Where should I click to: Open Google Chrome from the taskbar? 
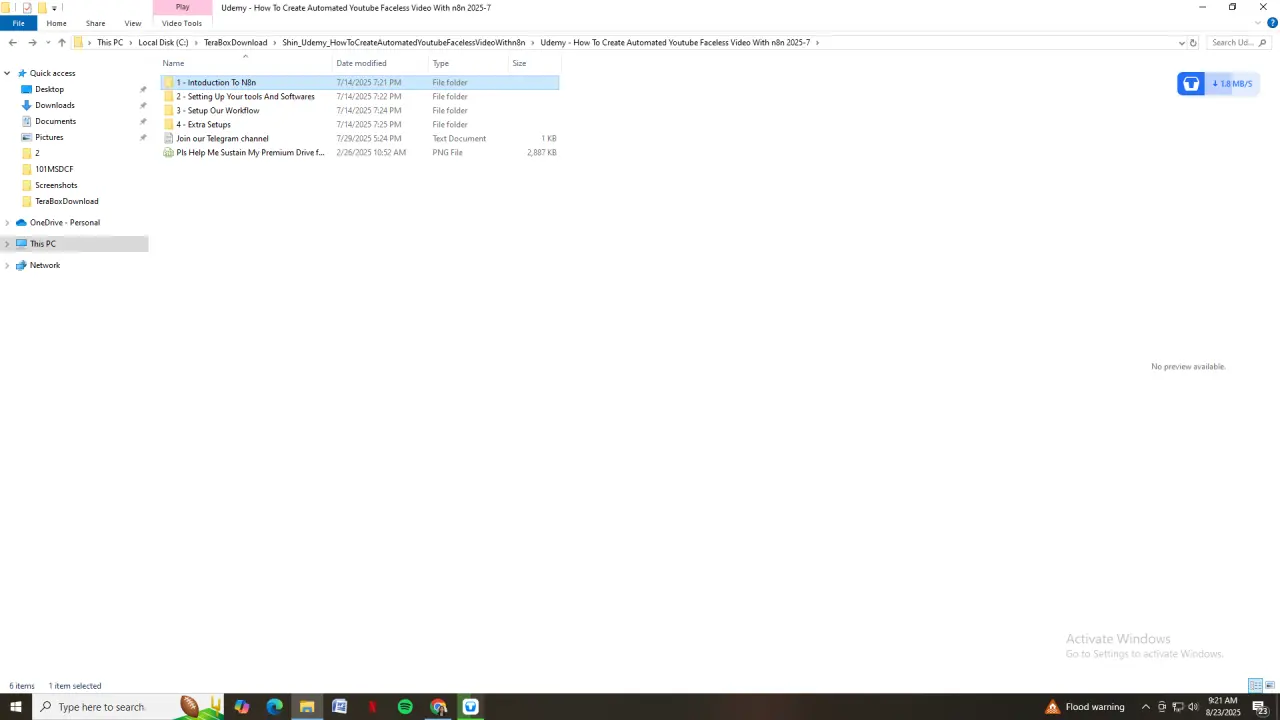click(x=438, y=707)
